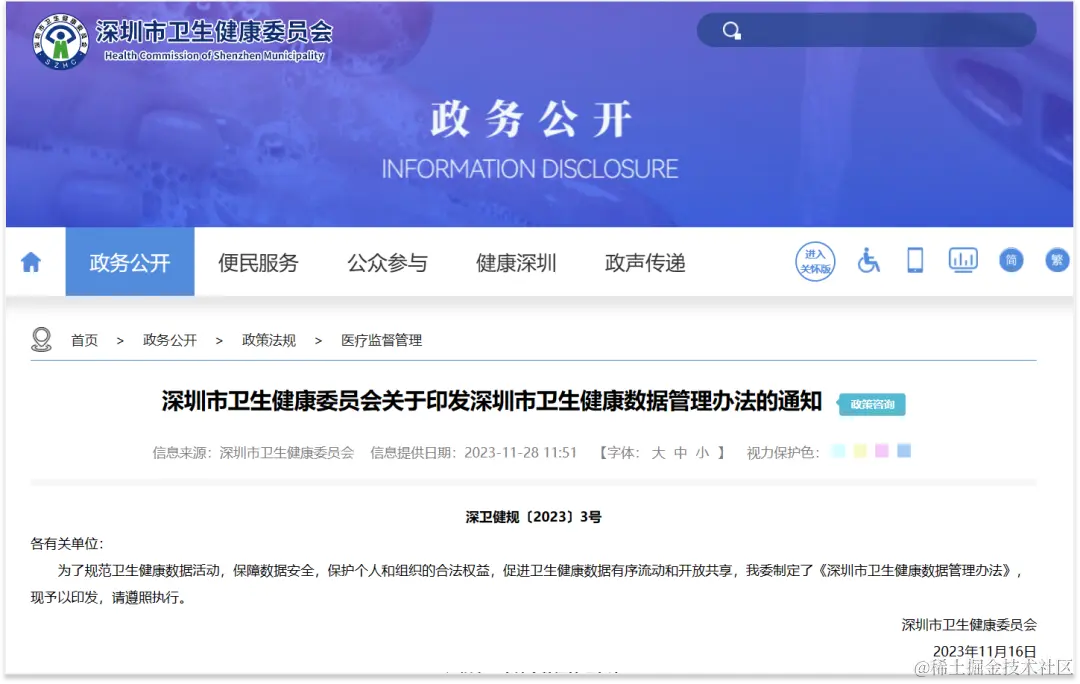Click the location pin icon beside breadcrumbs
Viewport: 1080px width, 684px height.
pos(40,339)
